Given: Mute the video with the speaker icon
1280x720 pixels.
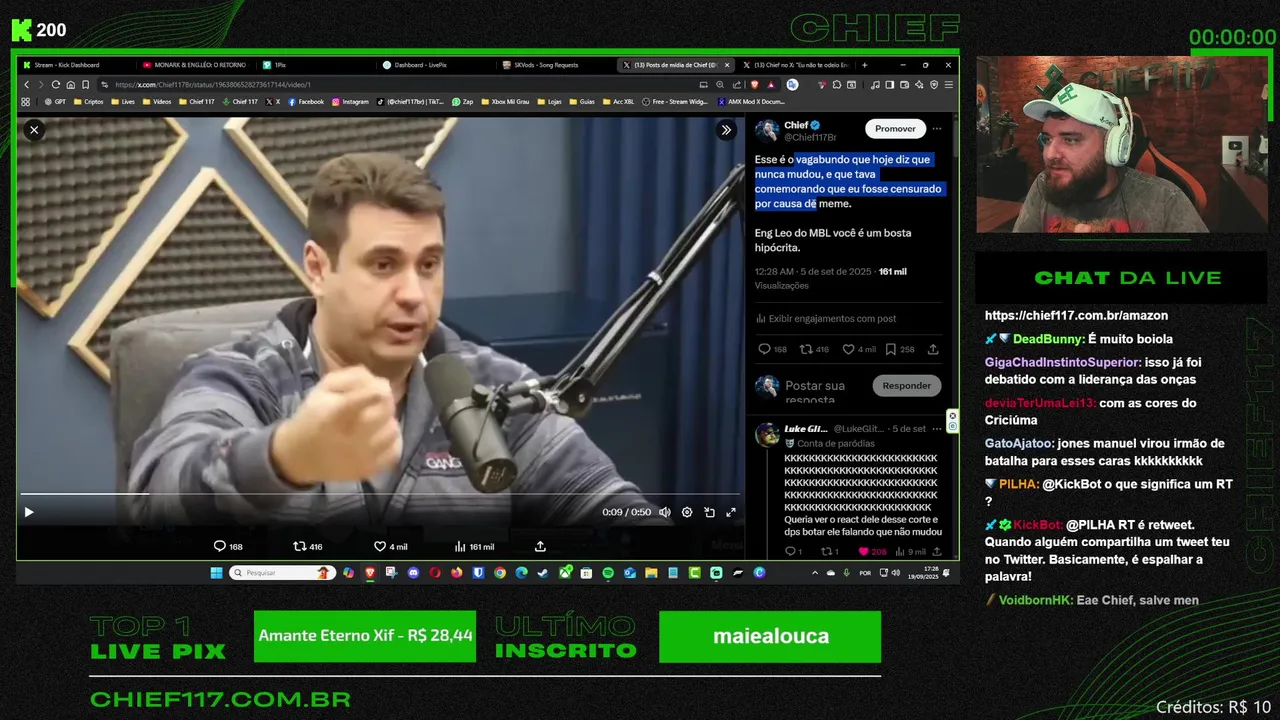Looking at the screenshot, I should click(664, 512).
